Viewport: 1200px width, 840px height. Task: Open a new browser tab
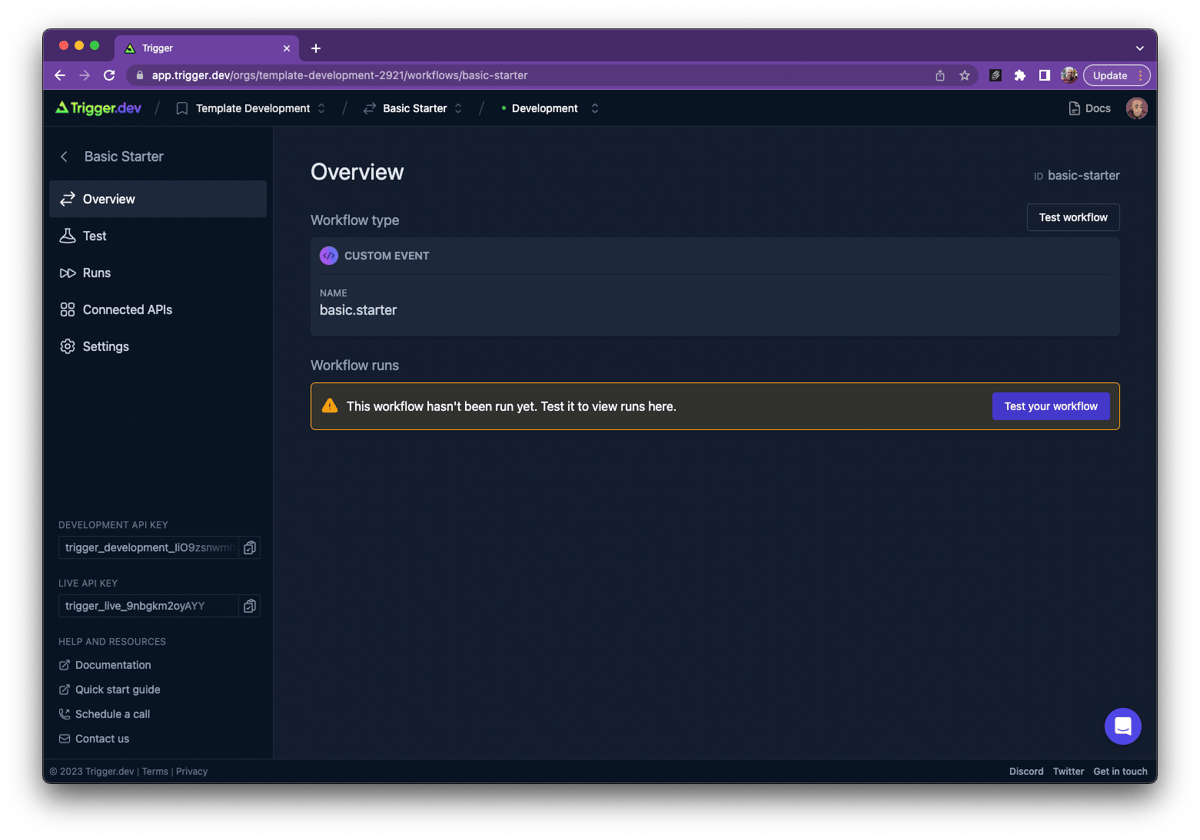point(316,48)
